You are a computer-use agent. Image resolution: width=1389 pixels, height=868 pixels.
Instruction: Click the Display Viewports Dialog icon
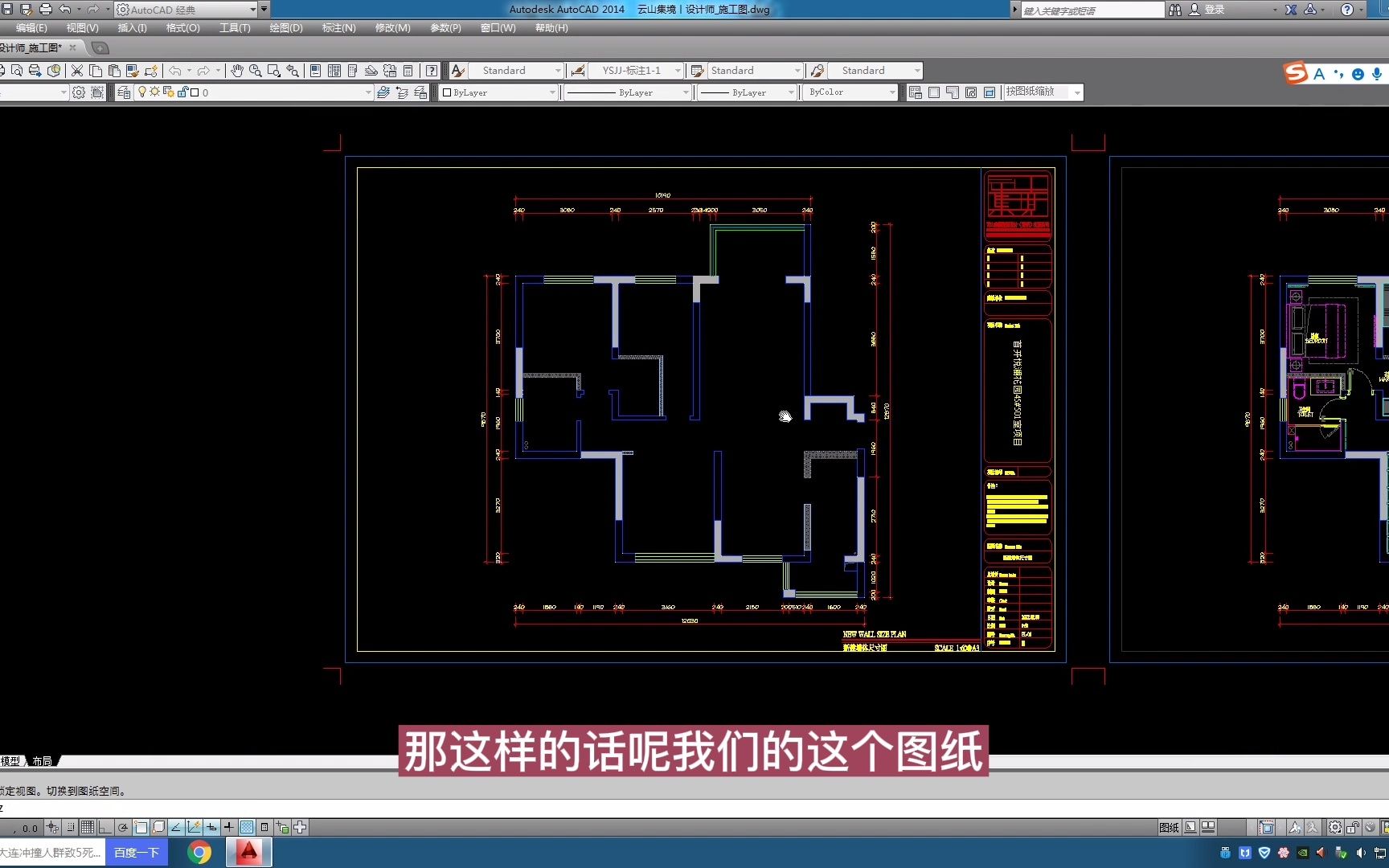[x=915, y=92]
